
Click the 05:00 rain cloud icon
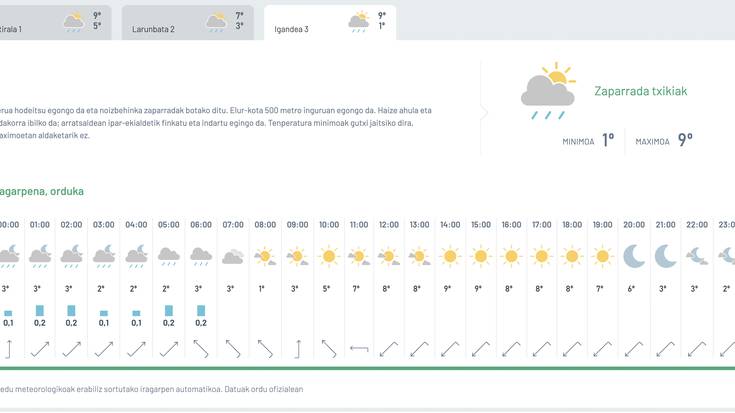[169, 256]
